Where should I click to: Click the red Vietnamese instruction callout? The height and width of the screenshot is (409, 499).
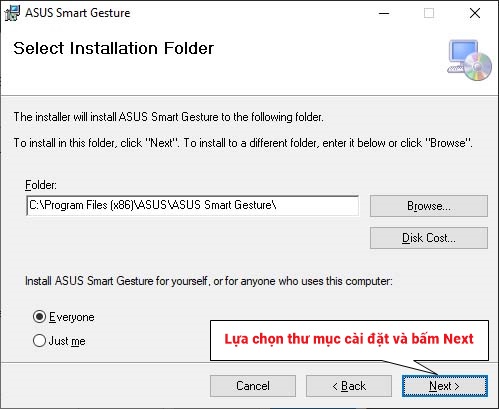(x=349, y=340)
